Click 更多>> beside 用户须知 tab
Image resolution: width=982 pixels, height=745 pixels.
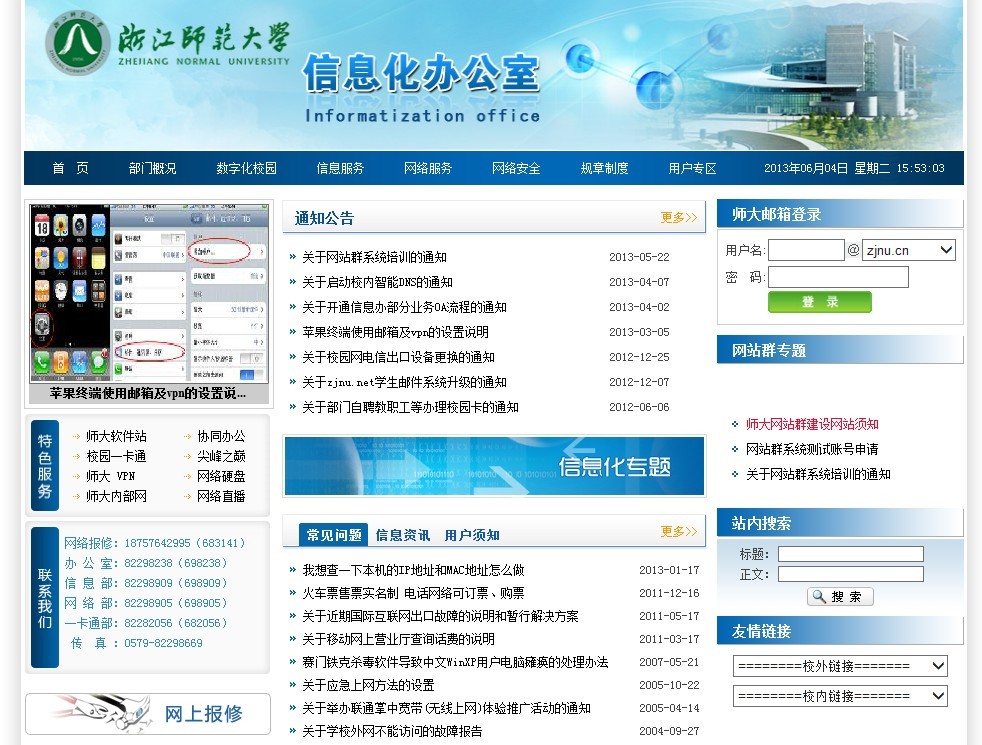pos(679,532)
